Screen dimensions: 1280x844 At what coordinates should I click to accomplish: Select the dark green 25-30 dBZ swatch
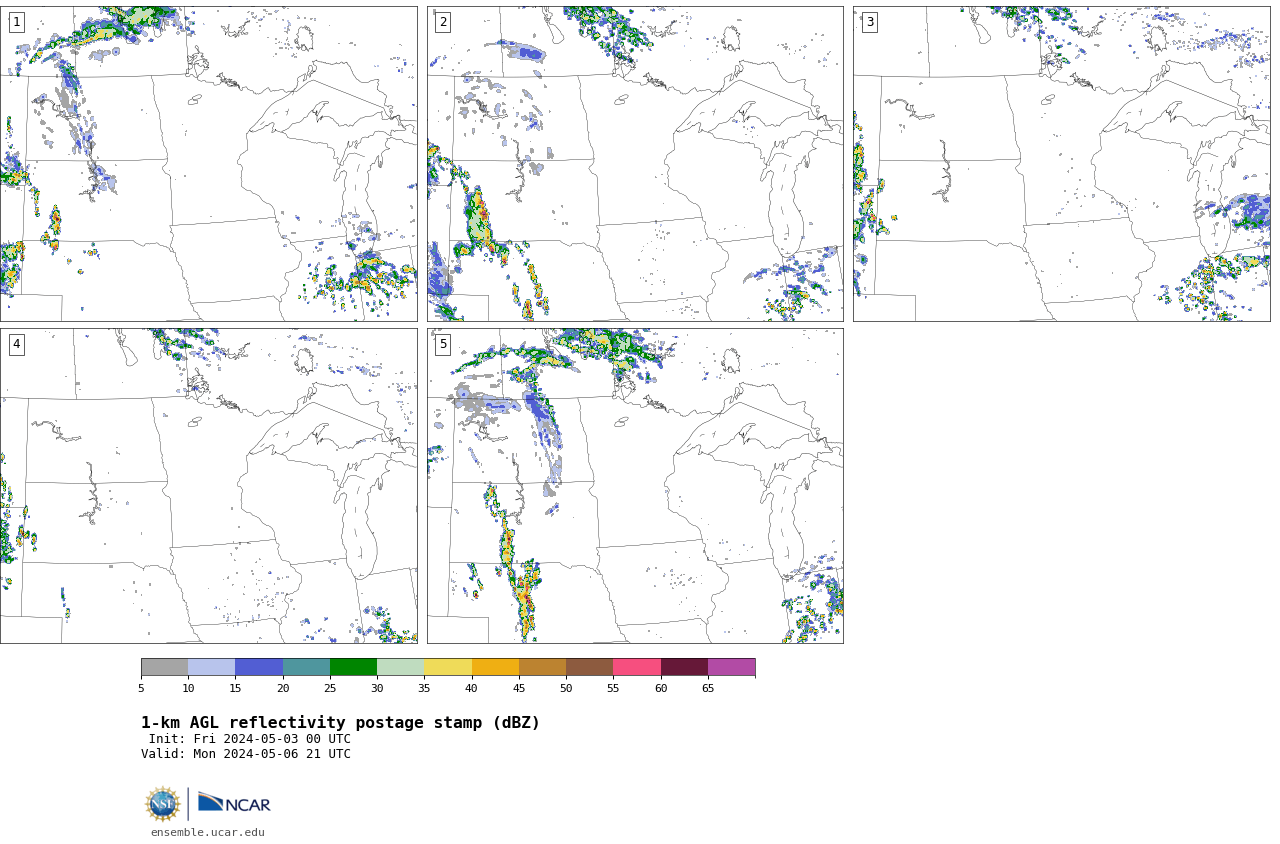pos(353,667)
